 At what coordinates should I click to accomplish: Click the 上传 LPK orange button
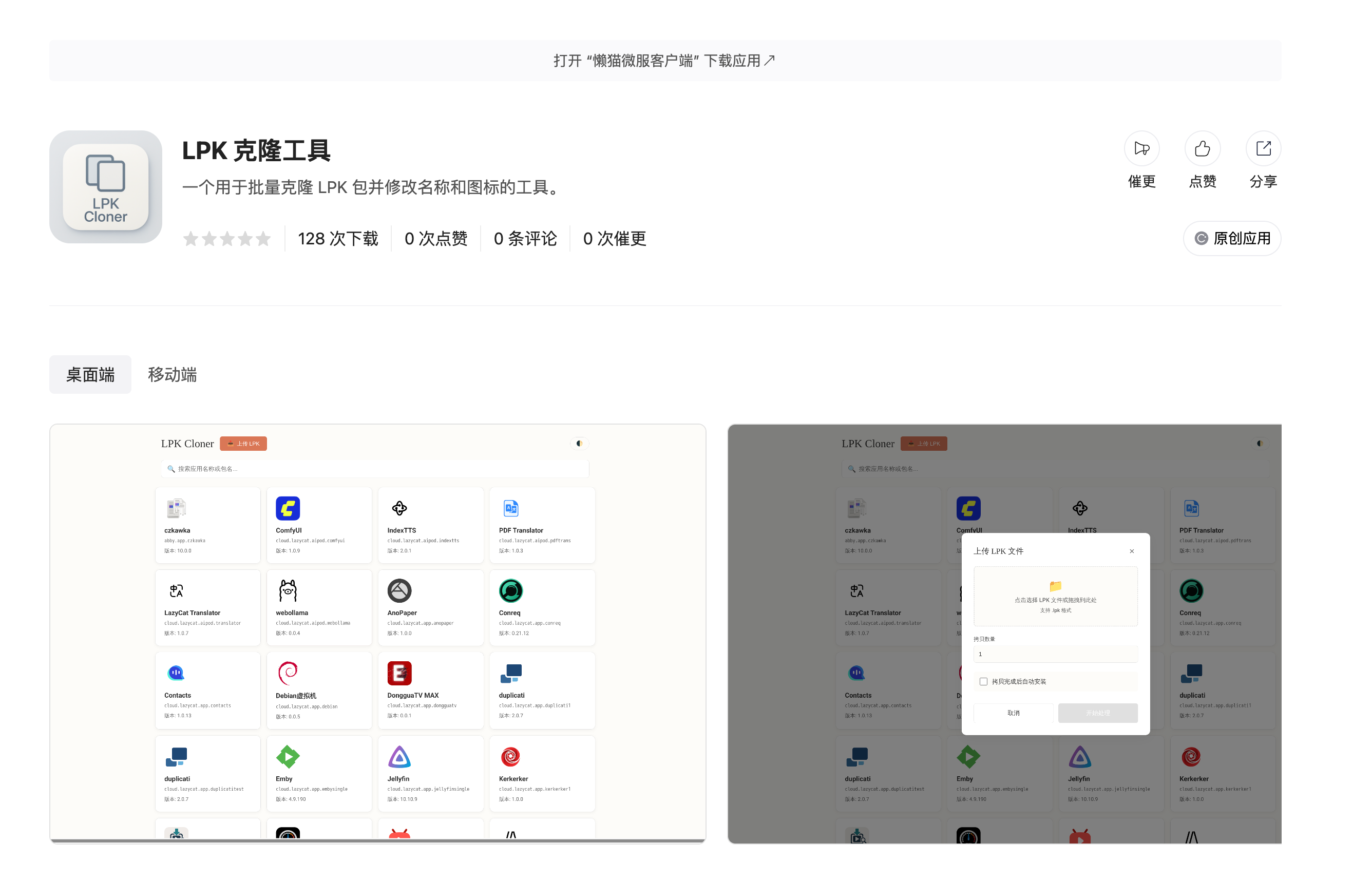coord(243,444)
